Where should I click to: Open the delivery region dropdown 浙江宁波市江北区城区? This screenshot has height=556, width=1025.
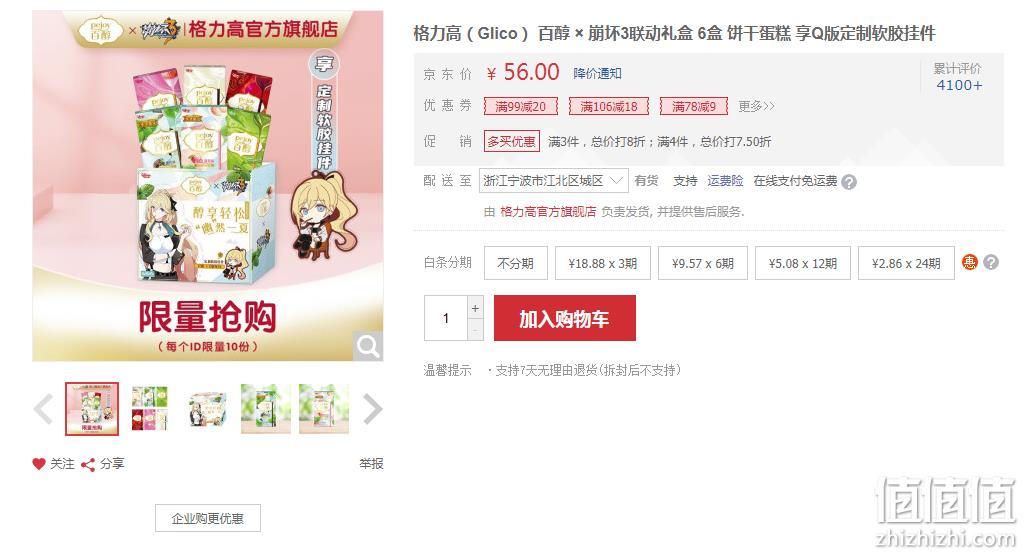click(x=554, y=181)
